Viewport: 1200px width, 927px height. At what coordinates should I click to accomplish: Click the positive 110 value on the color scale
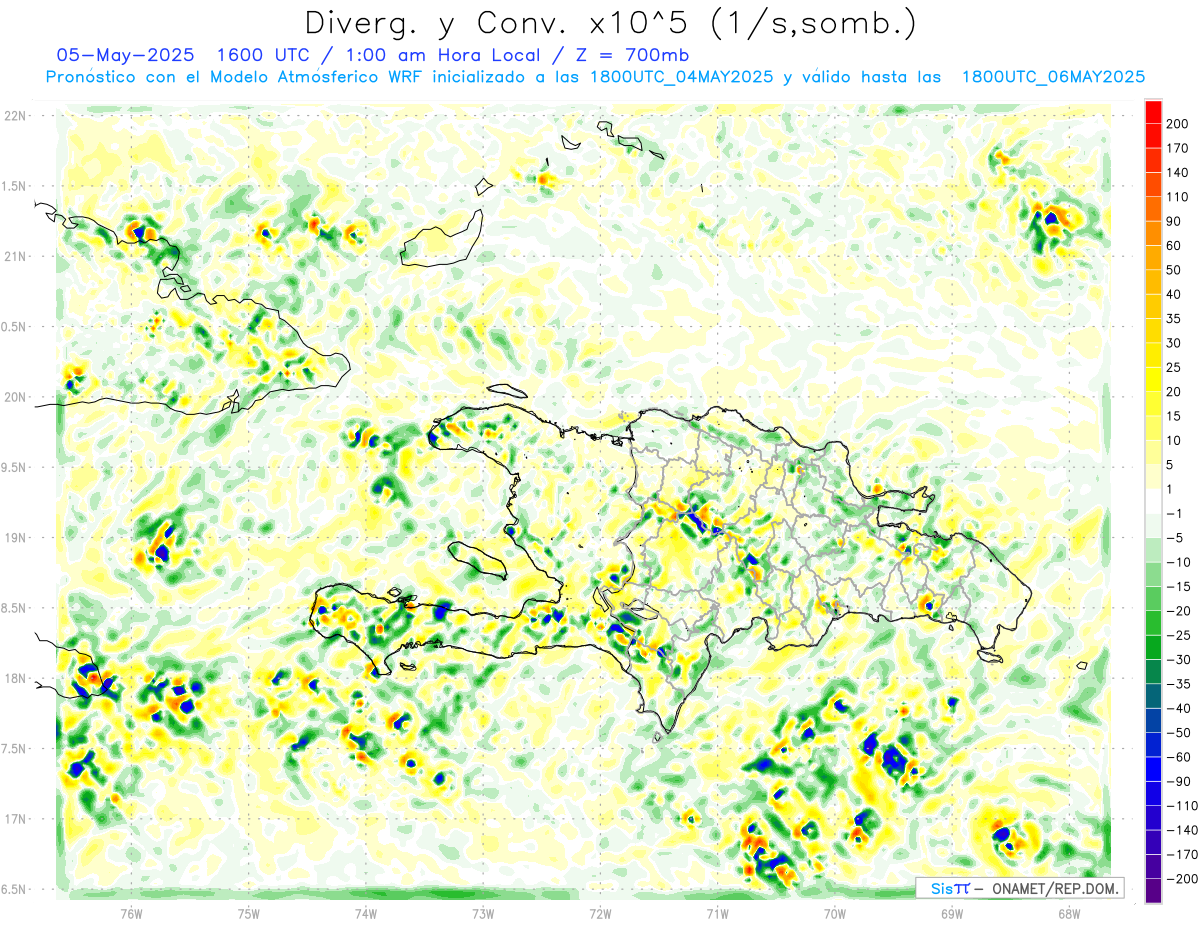coord(1177,197)
